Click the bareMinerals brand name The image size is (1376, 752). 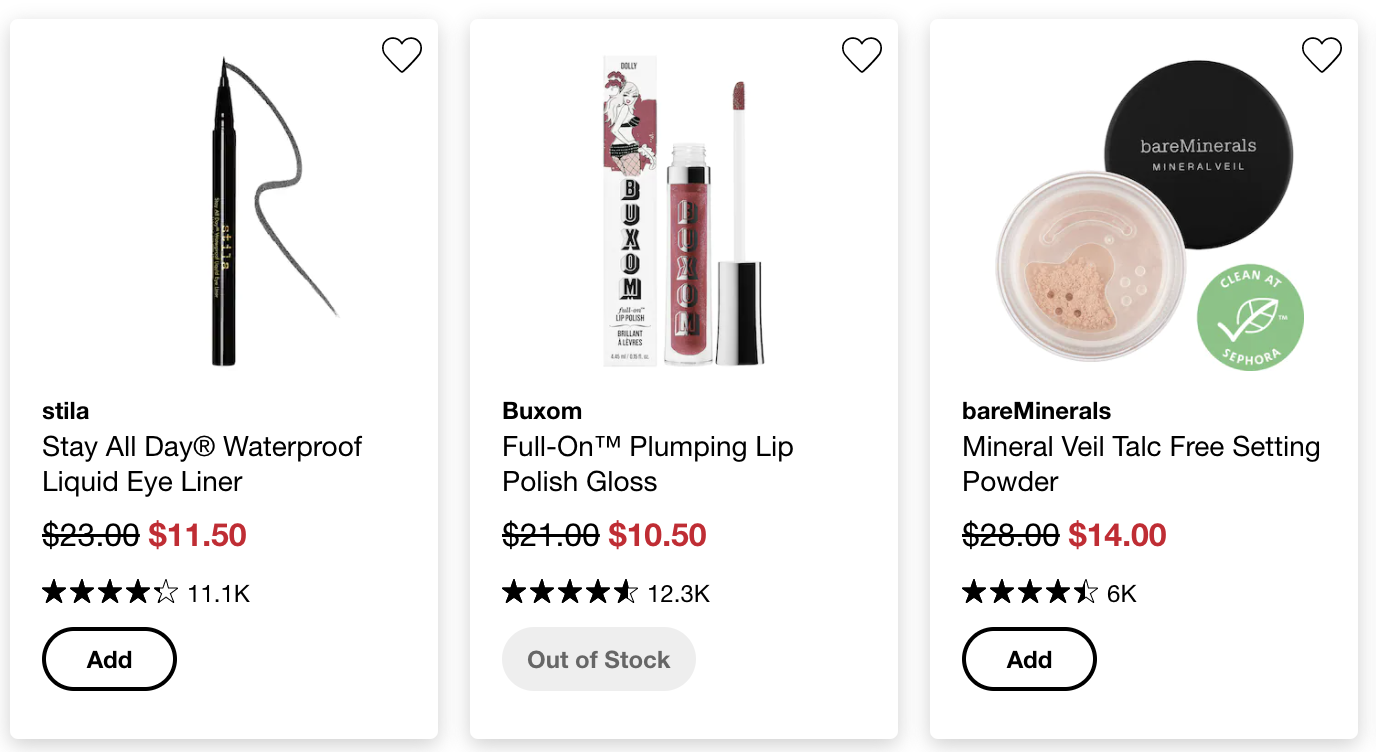click(1036, 411)
